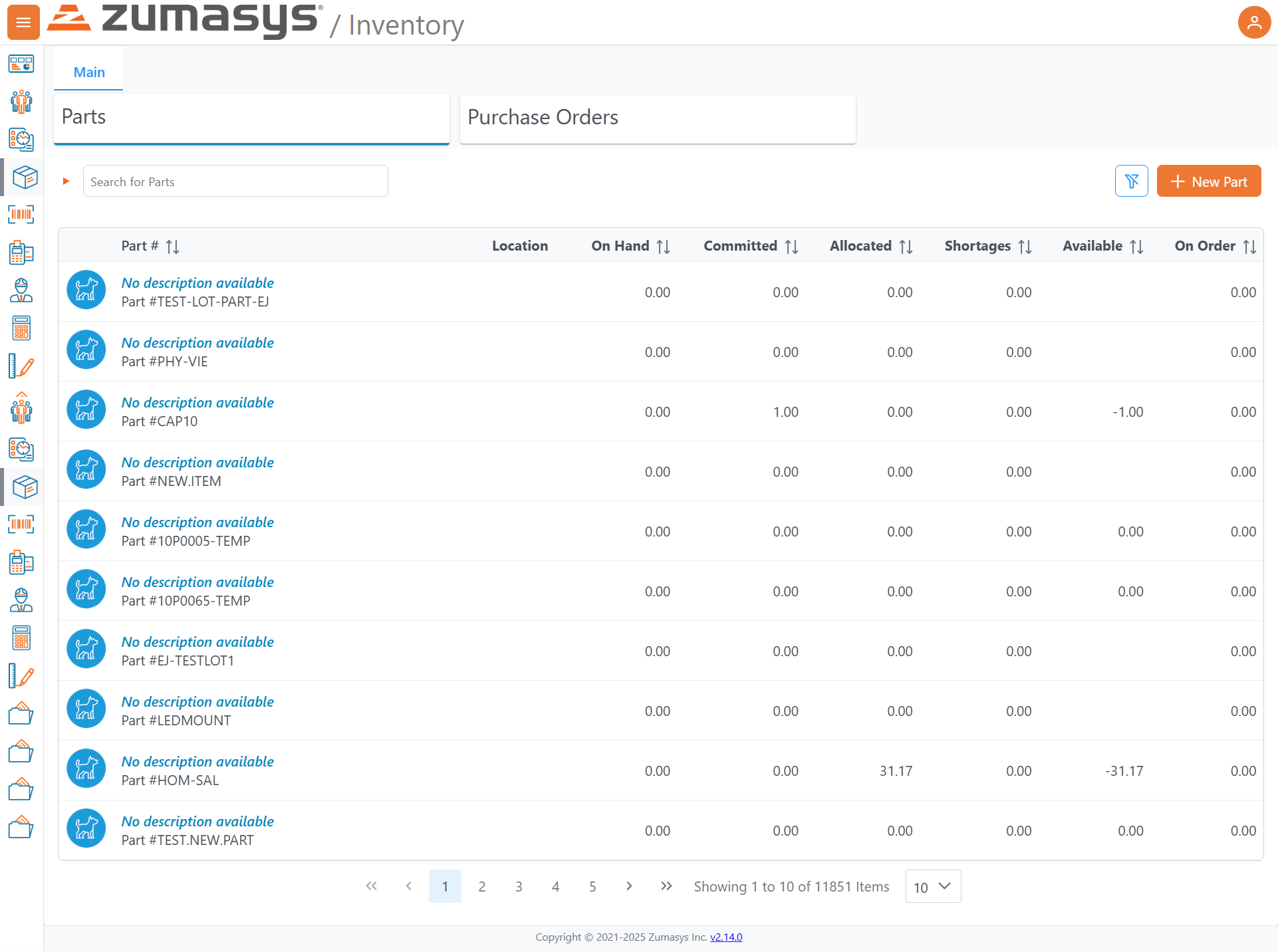This screenshot has width=1278, height=952.
Task: Open the hamburger menu button
Action: tap(23, 23)
